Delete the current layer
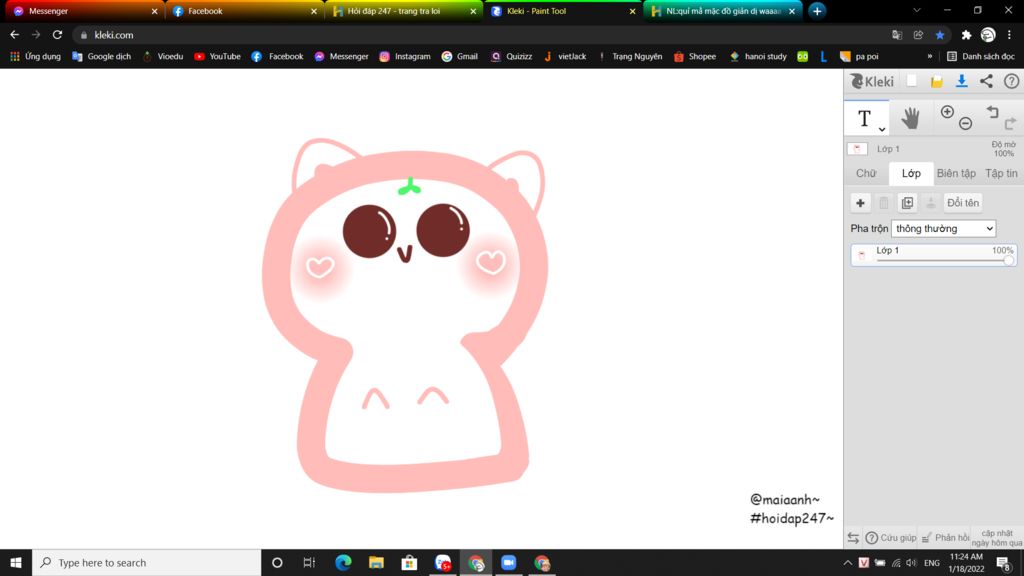Image resolution: width=1024 pixels, height=576 pixels. pyautogui.click(x=884, y=203)
